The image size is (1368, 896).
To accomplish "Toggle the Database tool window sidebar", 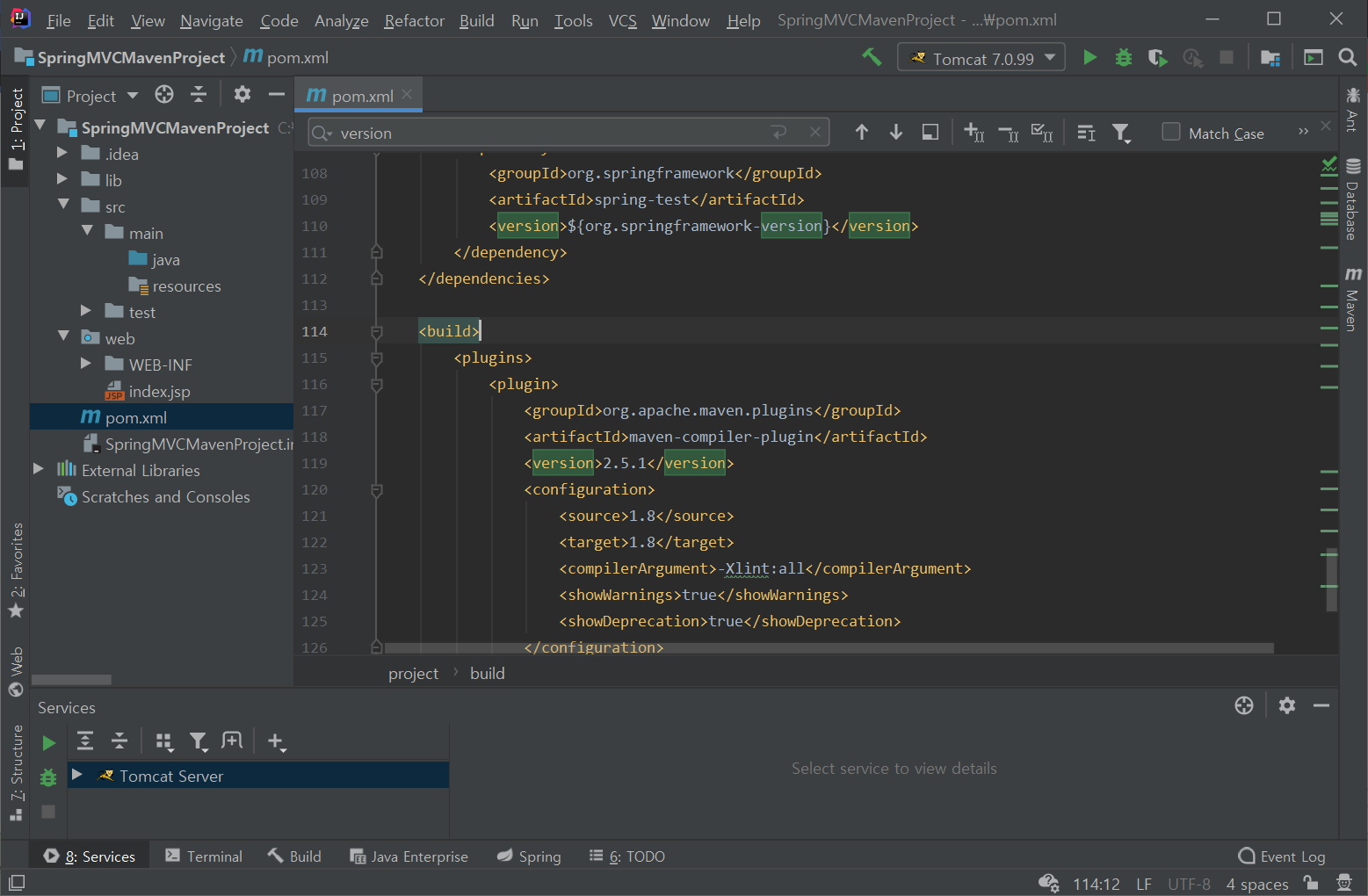I will pos(1352,200).
